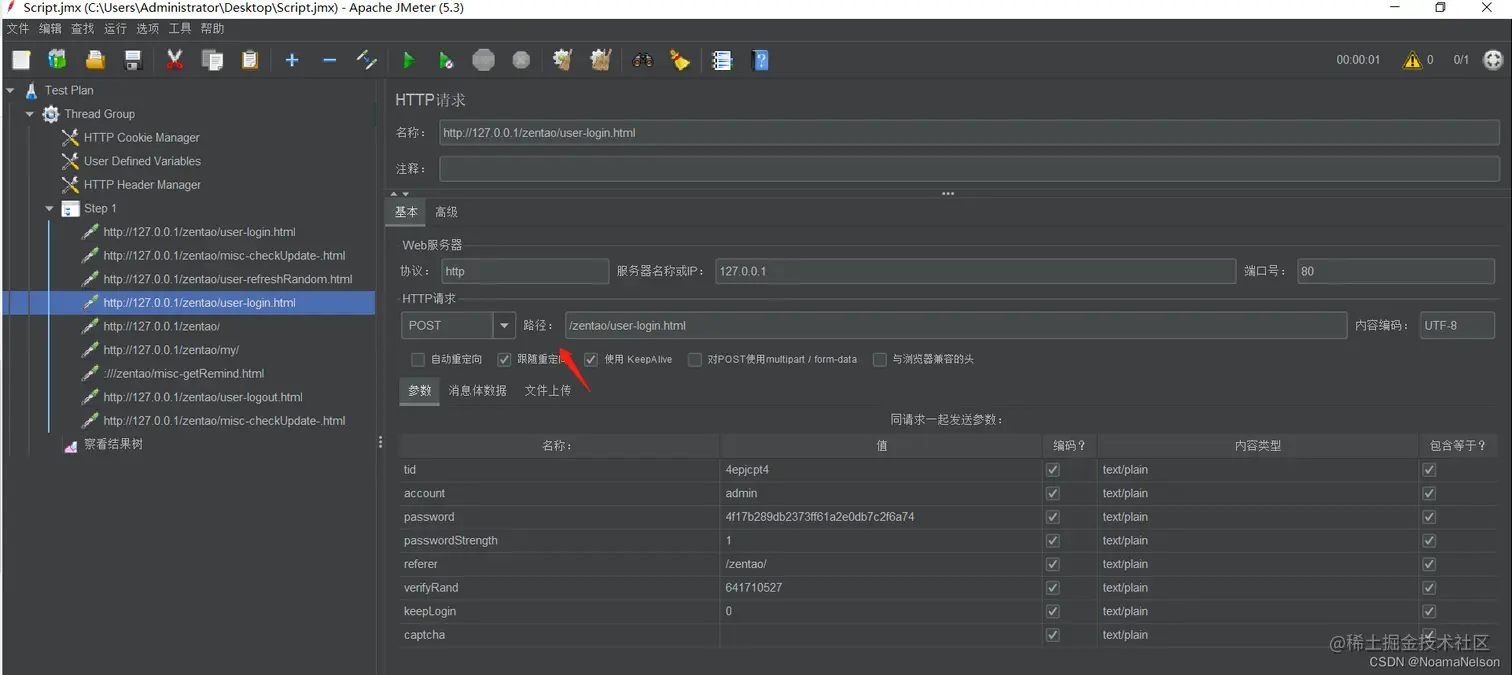Screen dimensions: 1512x675
Task: Collapse all nodes with minus icon
Action: tap(329, 60)
